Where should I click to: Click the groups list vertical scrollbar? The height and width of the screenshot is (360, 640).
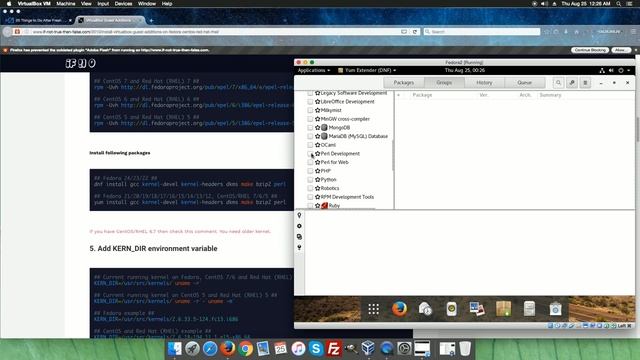pyautogui.click(x=393, y=155)
